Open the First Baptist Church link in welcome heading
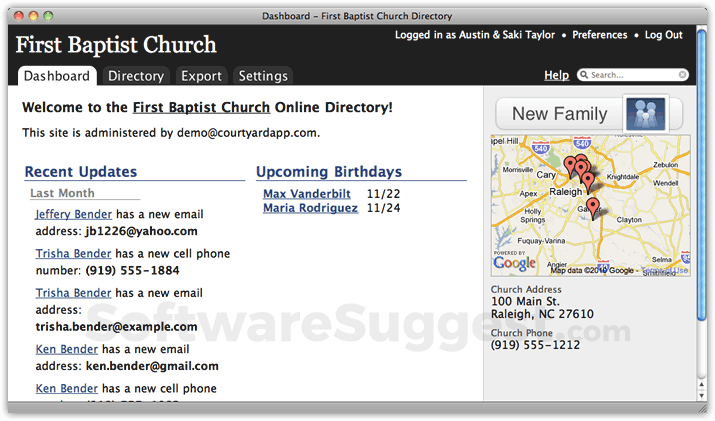Screen dimensions: 715x421 (x=201, y=108)
